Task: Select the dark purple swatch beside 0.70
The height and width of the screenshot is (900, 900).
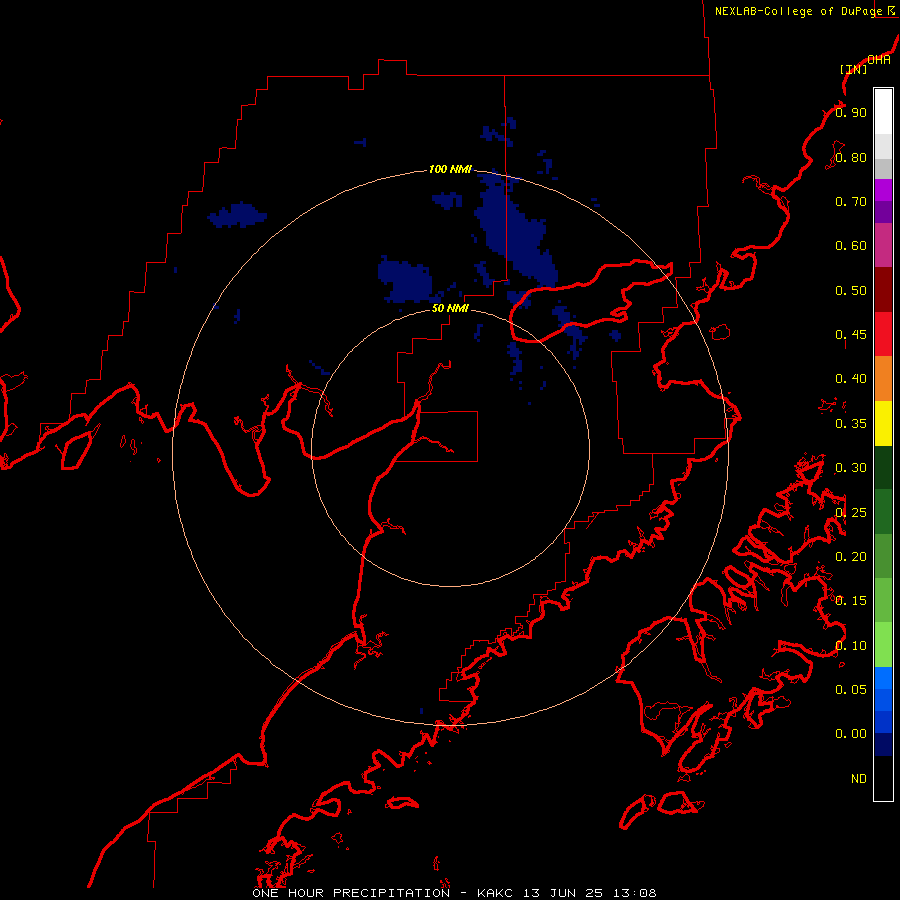Action: (883, 212)
